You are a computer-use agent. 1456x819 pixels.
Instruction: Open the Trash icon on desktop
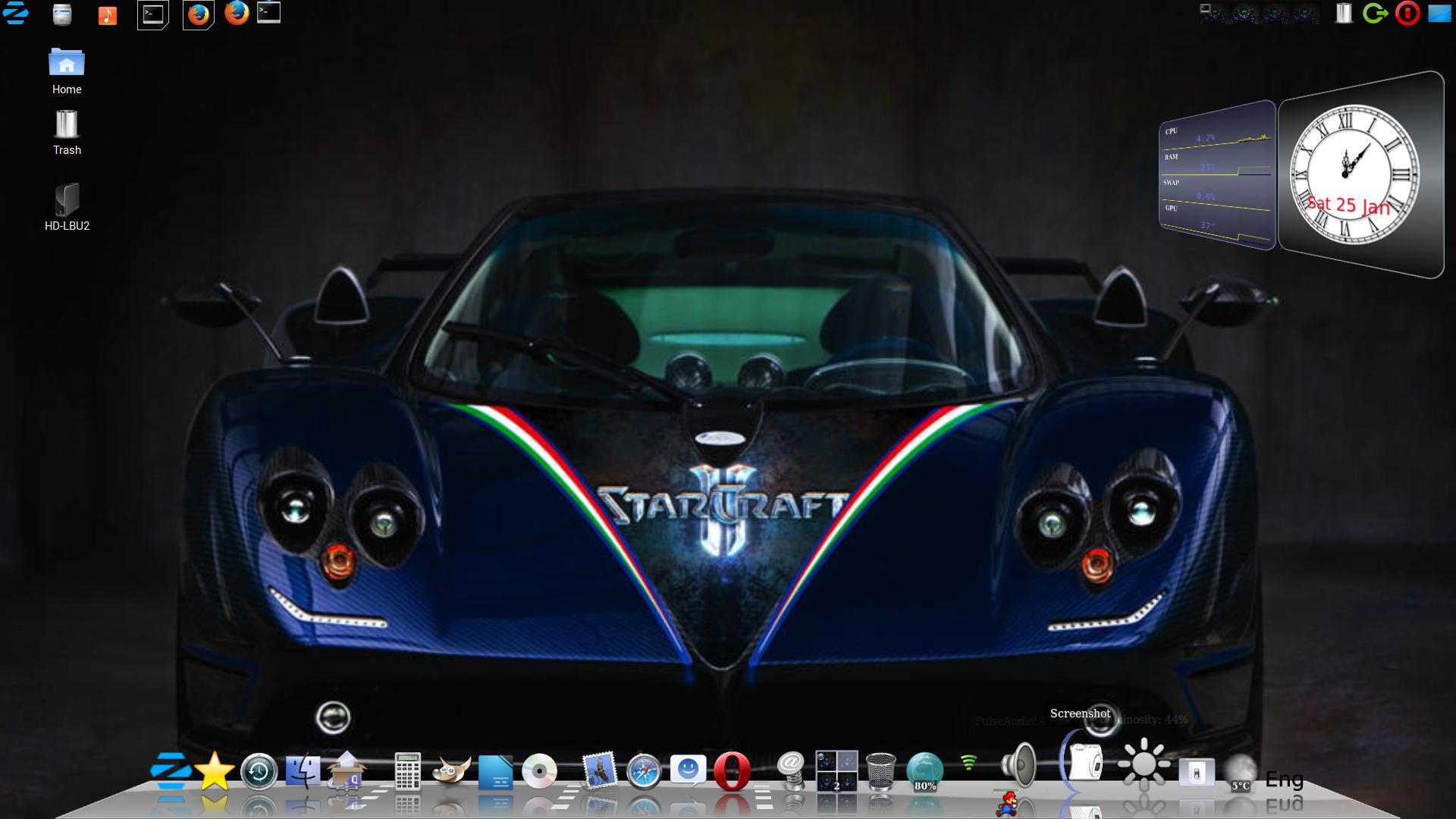(x=67, y=133)
